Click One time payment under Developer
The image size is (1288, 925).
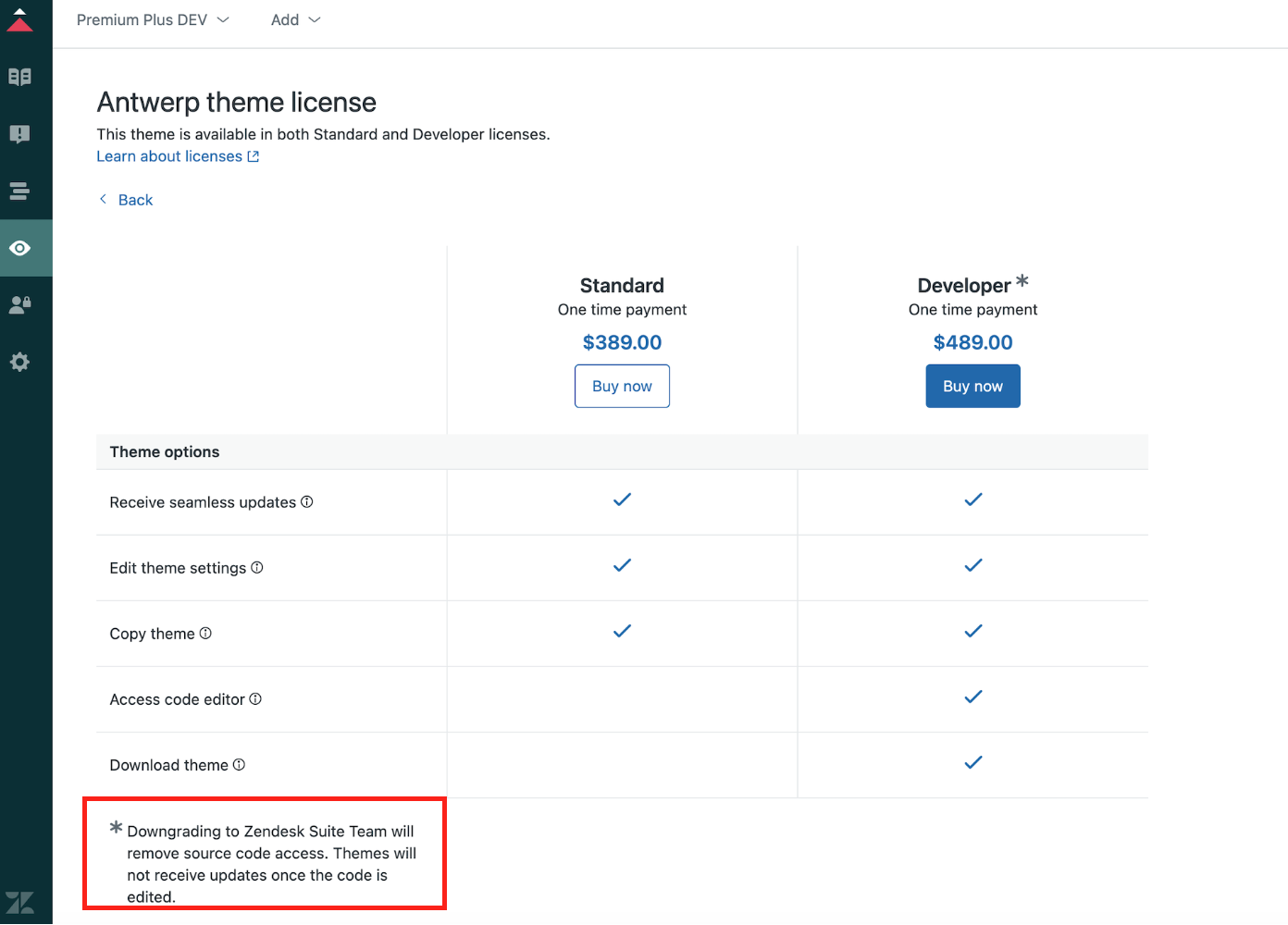[x=972, y=310]
